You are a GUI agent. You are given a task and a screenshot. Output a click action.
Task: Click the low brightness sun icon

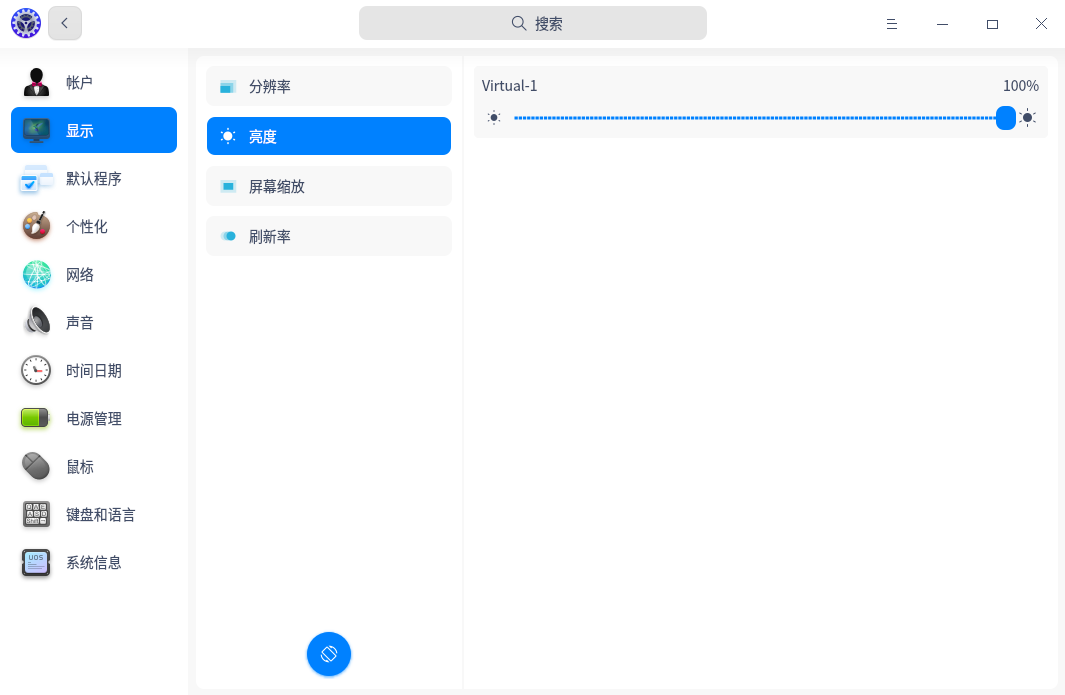coord(494,118)
